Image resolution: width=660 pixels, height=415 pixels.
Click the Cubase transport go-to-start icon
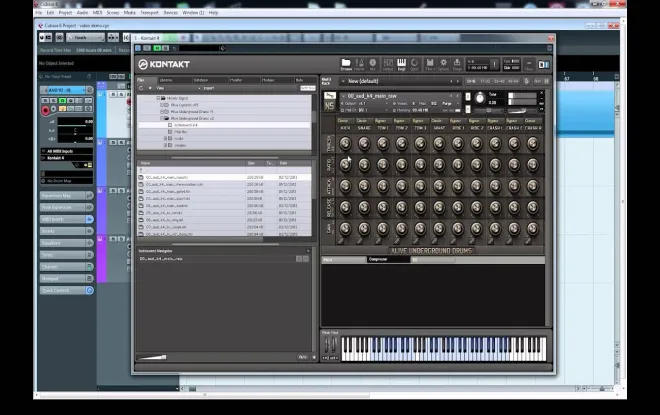pos(126,37)
